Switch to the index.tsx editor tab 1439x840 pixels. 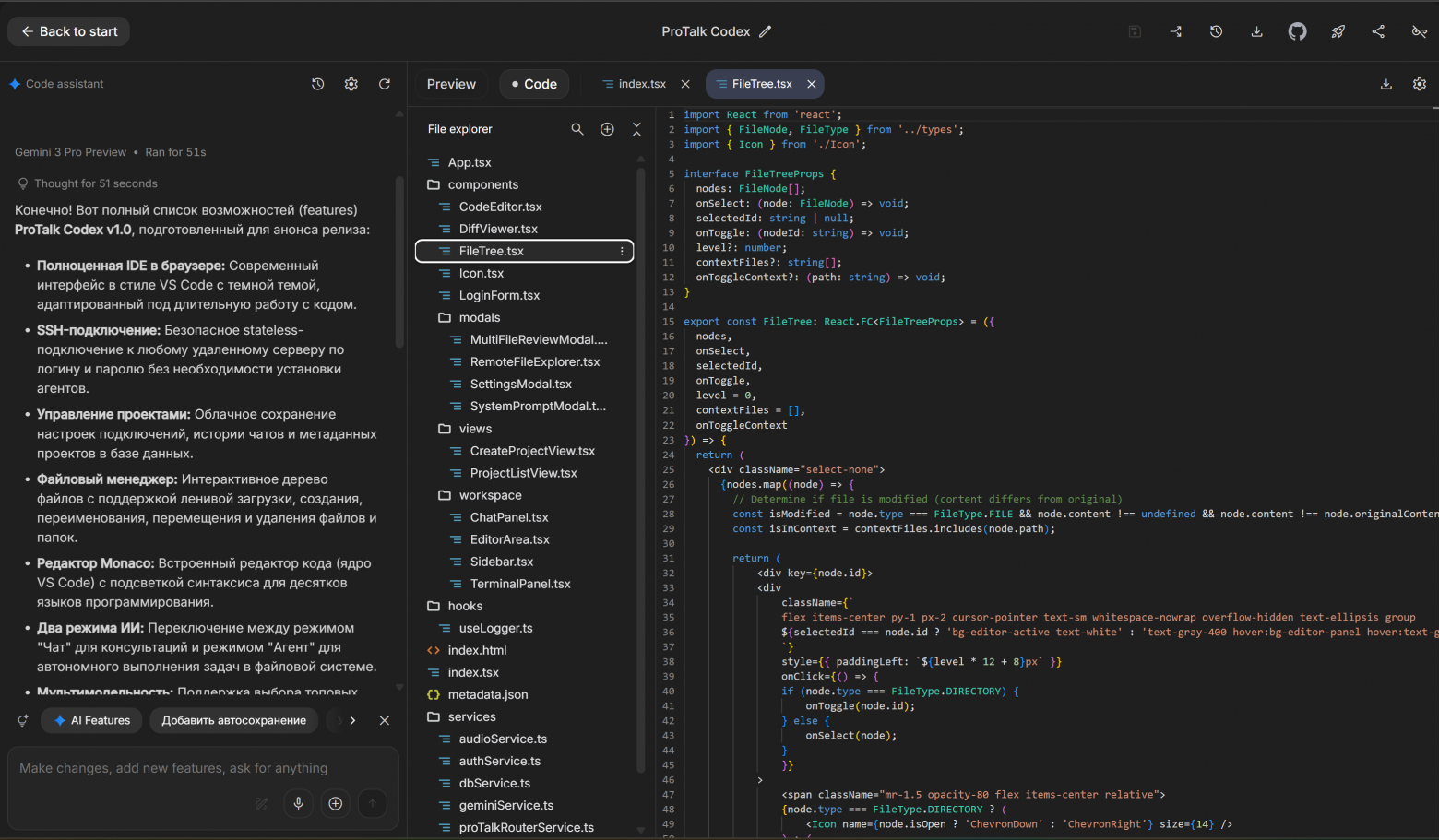(x=641, y=84)
